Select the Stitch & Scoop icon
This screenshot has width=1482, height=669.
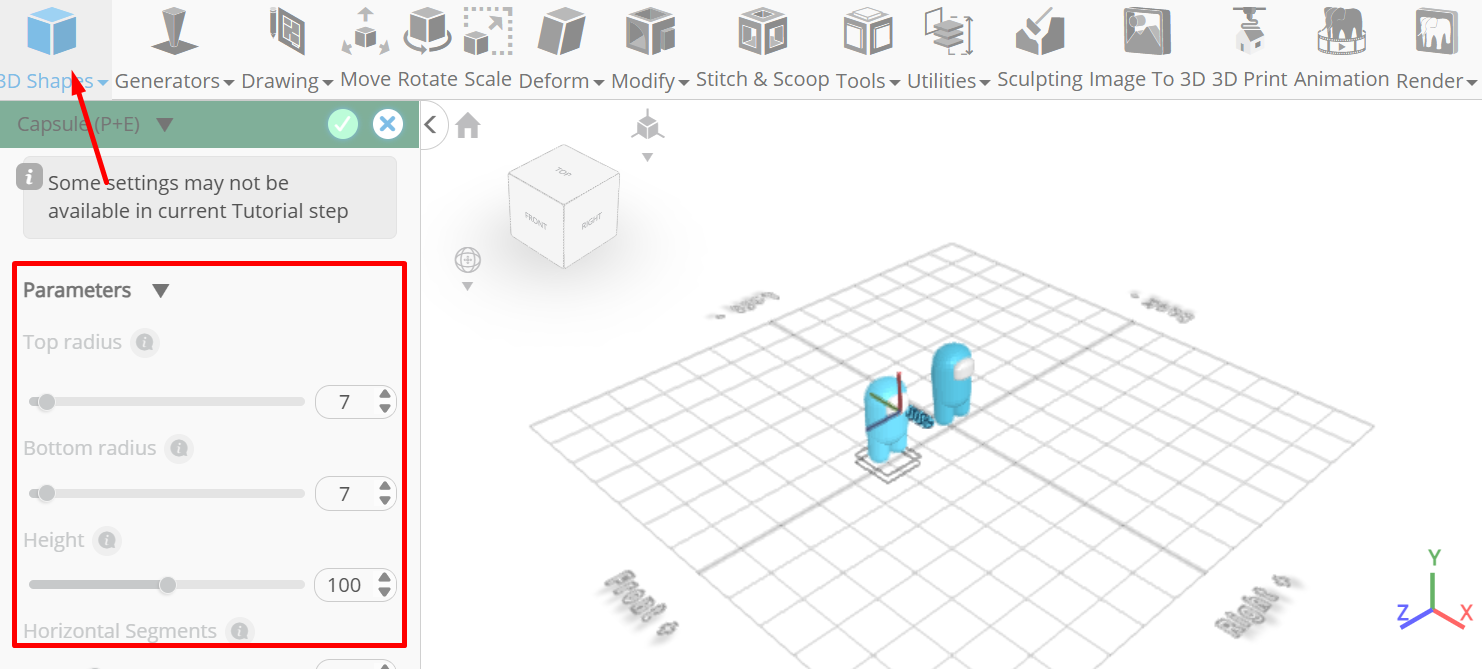point(762,30)
